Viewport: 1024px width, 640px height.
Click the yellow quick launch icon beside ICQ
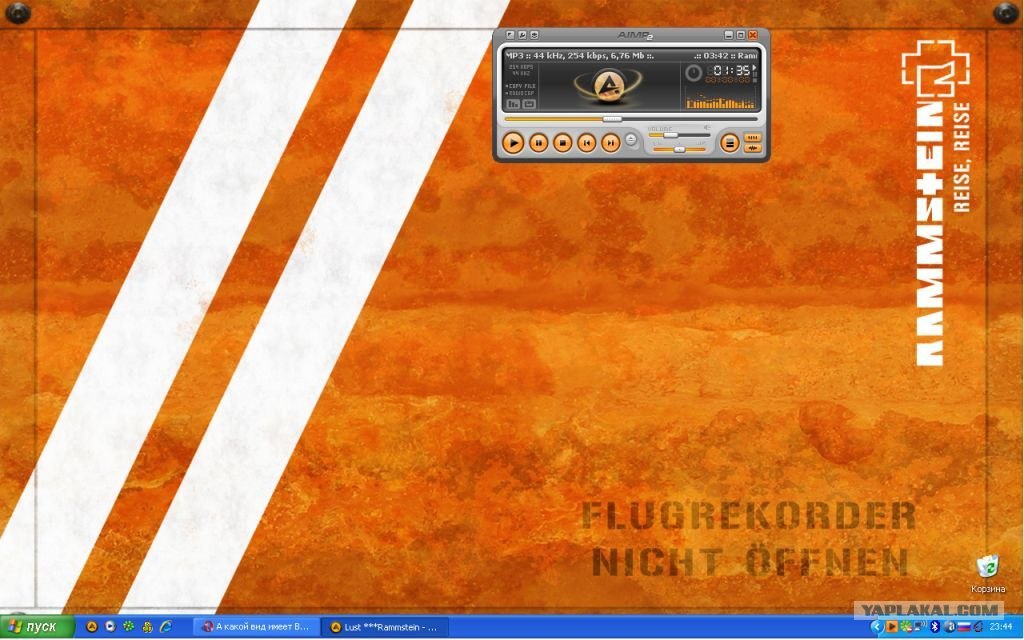147,627
